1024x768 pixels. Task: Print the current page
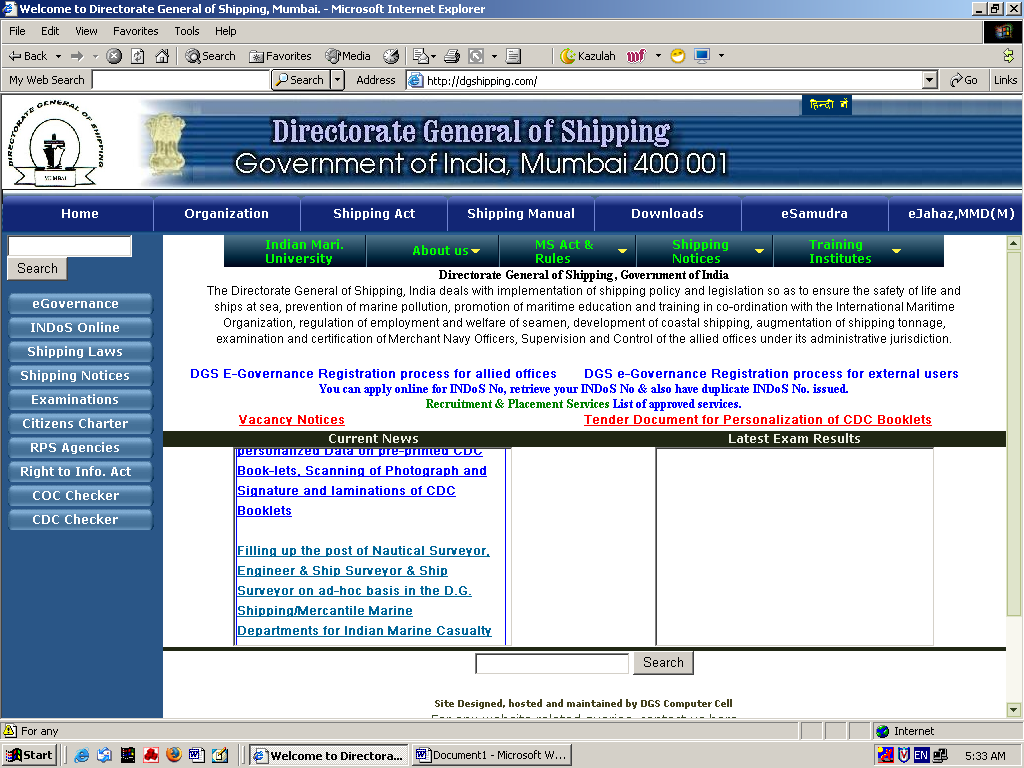(x=452, y=56)
